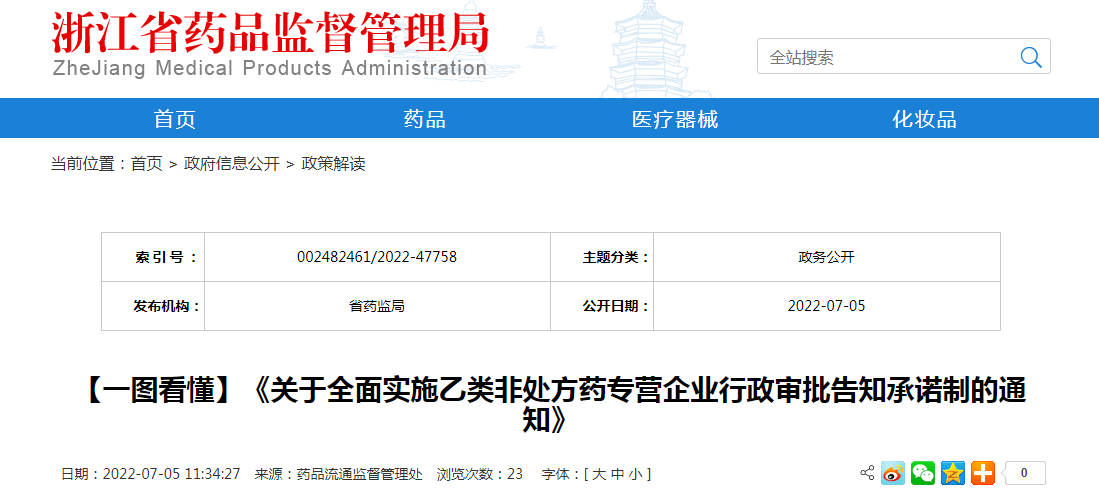Image resolution: width=1099 pixels, height=493 pixels.
Task: Click the site title 浙江省药品监督管理局
Action: tap(271, 33)
